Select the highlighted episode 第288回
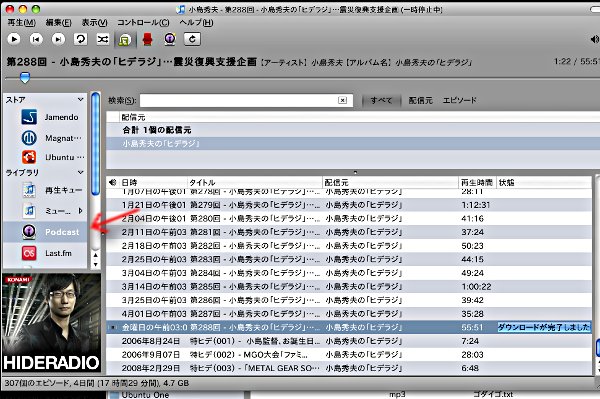Image resolution: width=600 pixels, height=399 pixels. coord(349,327)
